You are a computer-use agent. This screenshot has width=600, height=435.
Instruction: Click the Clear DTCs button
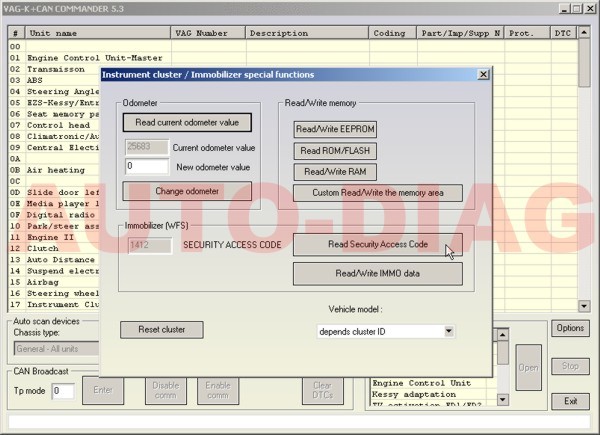[x=323, y=391]
